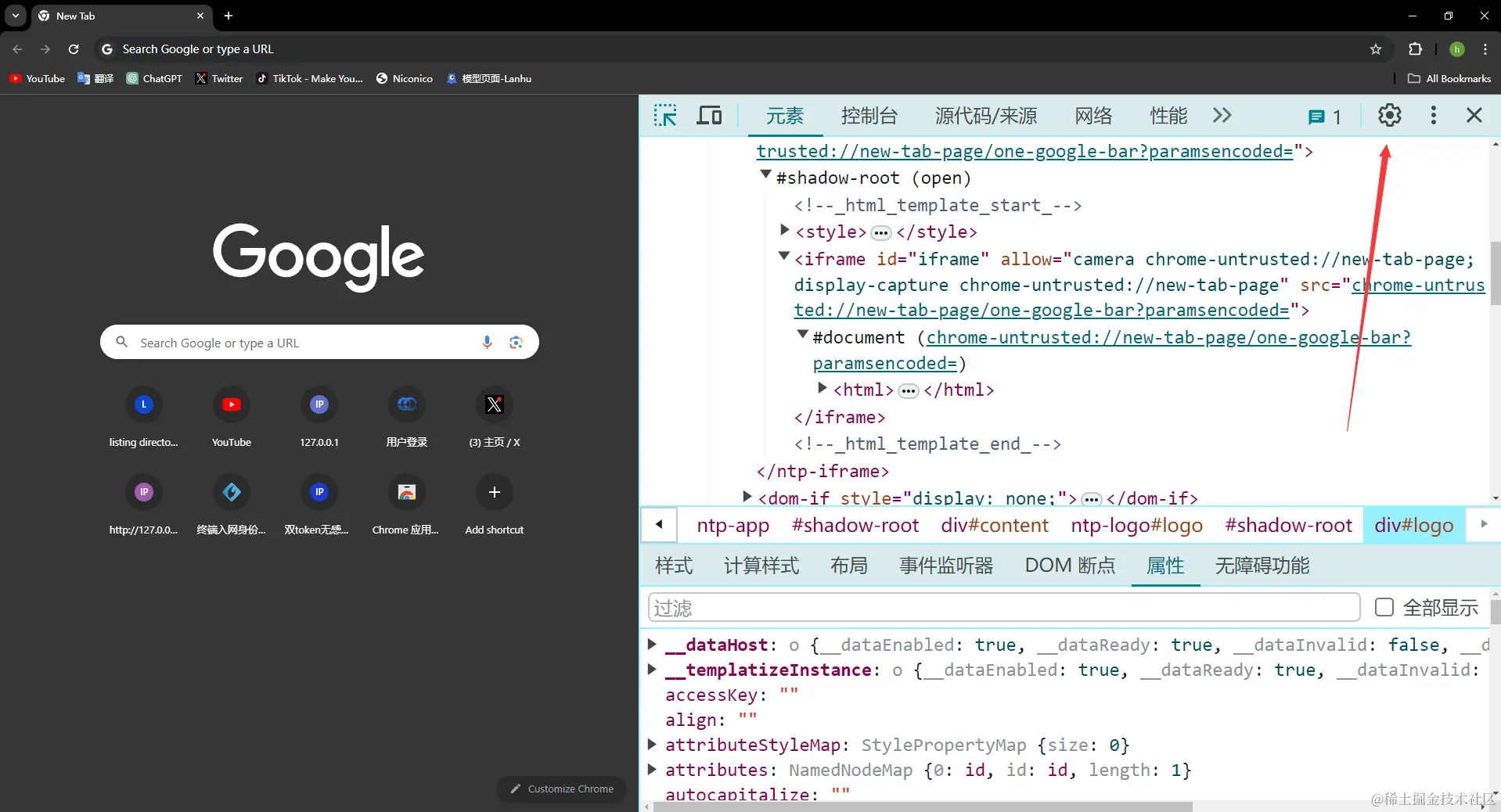
Task: Open the Extensions puzzle icon
Action: point(1415,49)
